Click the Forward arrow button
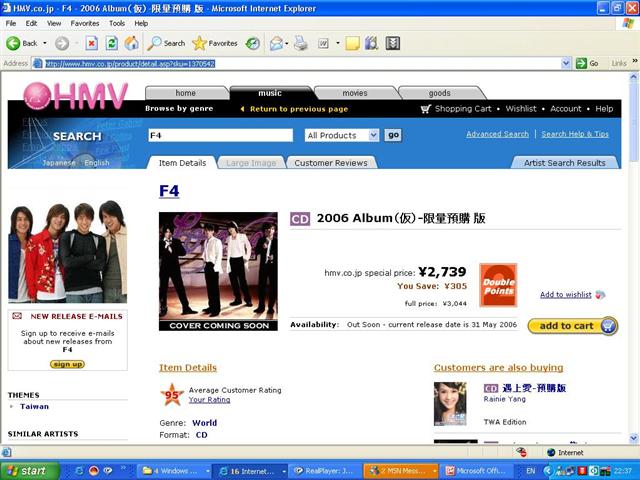Viewport: 640px width, 480px height. pyautogui.click(x=62, y=43)
